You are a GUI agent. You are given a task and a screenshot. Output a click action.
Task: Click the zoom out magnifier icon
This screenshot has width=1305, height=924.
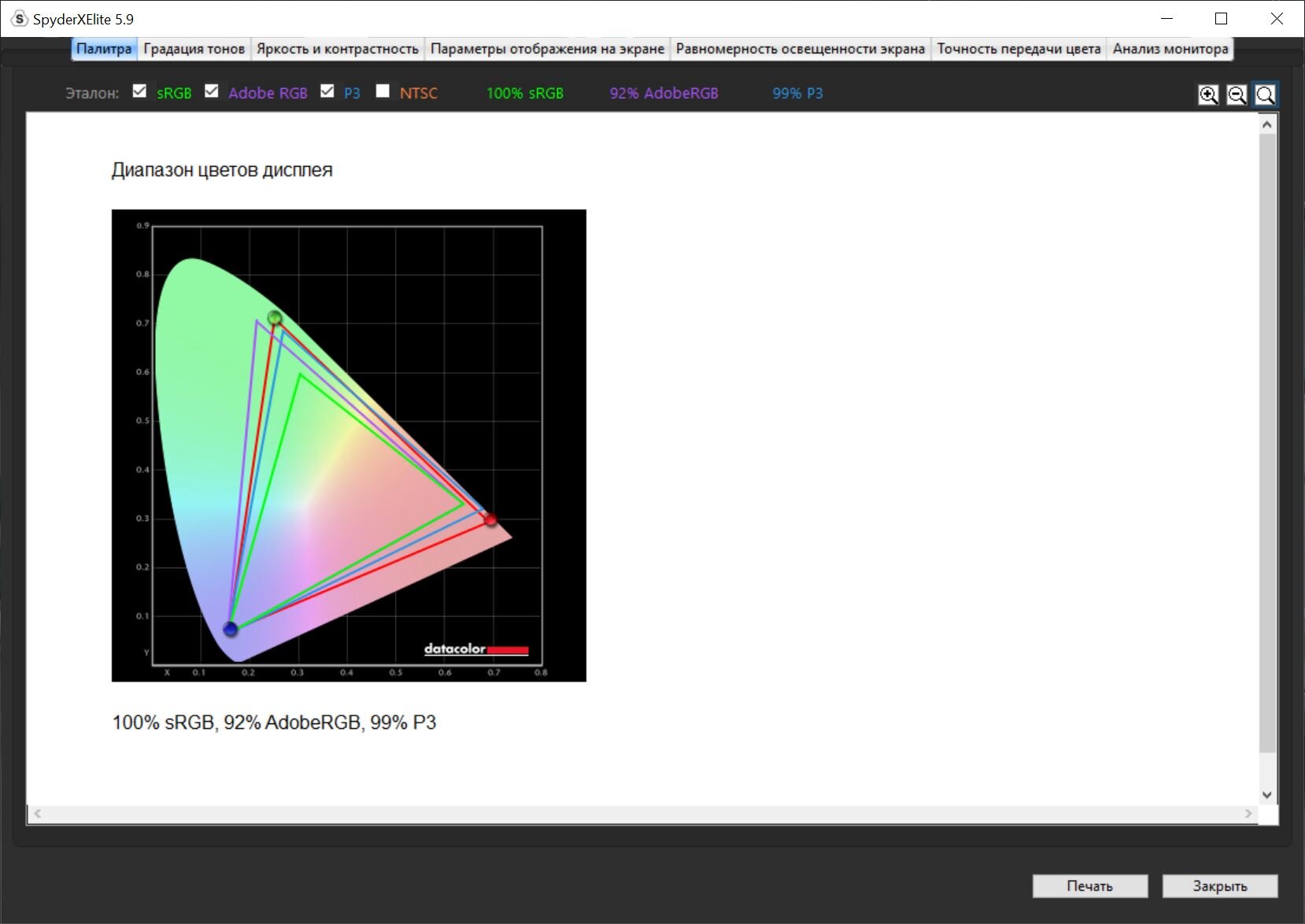click(x=1237, y=95)
